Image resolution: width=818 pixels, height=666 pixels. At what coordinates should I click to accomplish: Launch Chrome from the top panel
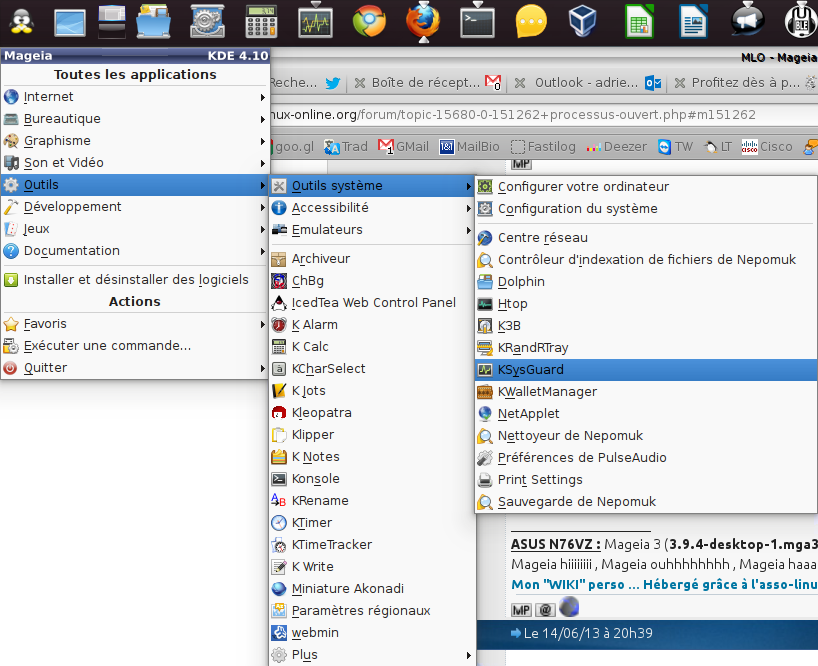click(x=369, y=22)
